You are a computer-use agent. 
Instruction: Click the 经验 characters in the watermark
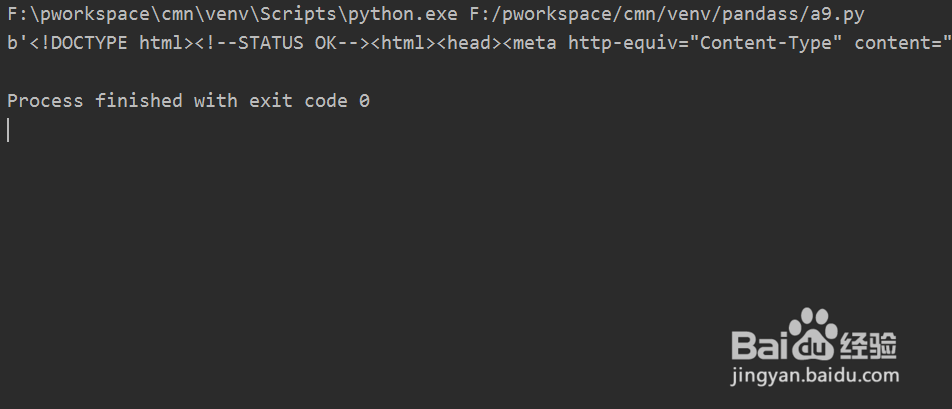point(869,346)
